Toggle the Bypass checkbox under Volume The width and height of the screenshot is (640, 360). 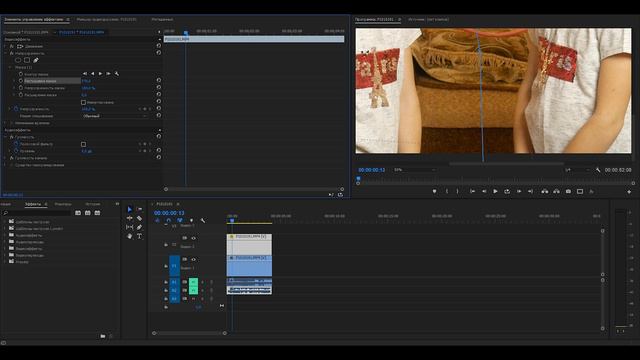(83, 144)
